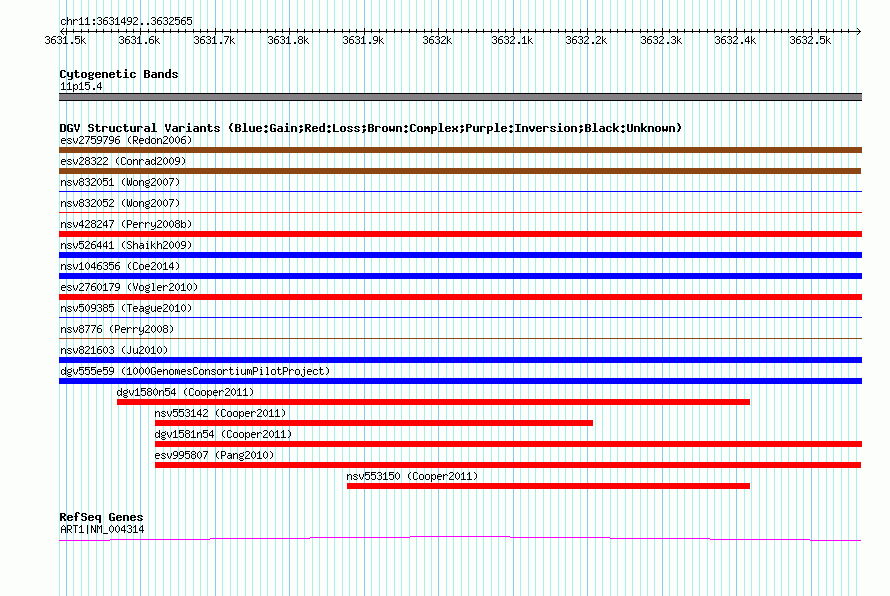
Task: Click the DGV Structural Variants track title
Action: tap(370, 128)
